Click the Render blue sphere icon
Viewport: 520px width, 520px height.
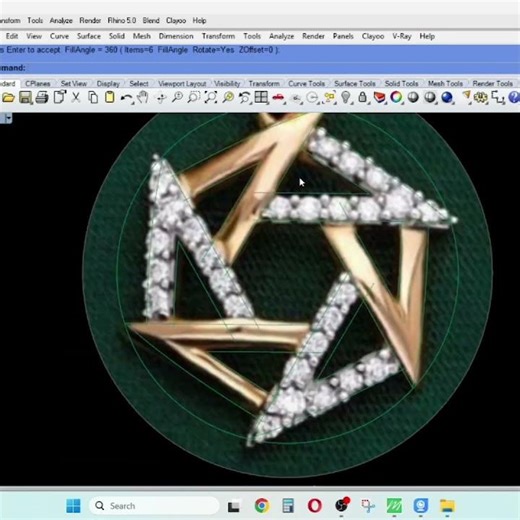click(447, 97)
